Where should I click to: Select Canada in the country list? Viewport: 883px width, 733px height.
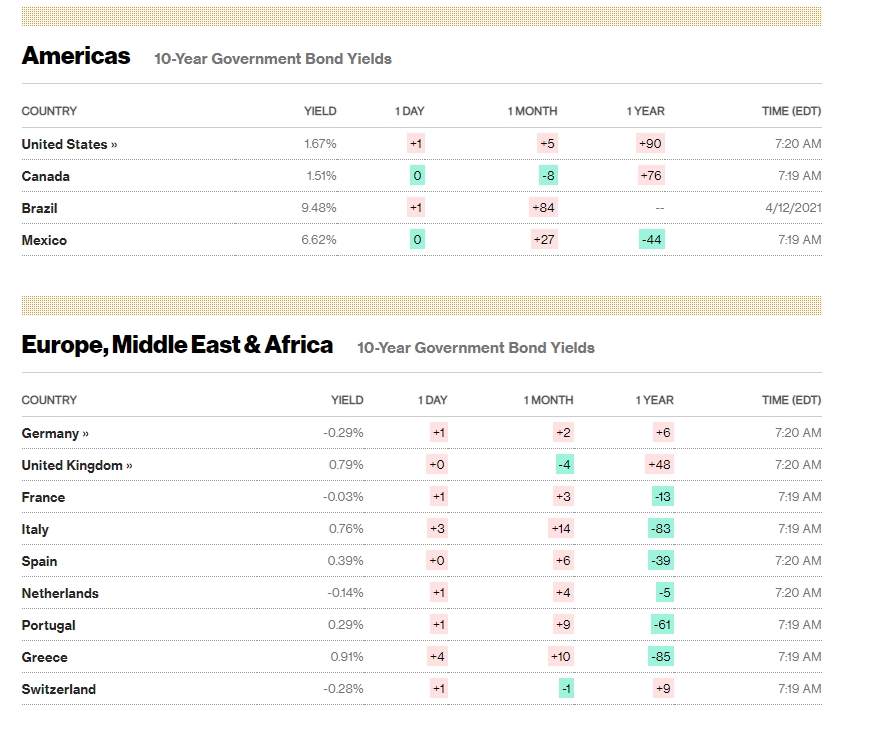click(46, 176)
